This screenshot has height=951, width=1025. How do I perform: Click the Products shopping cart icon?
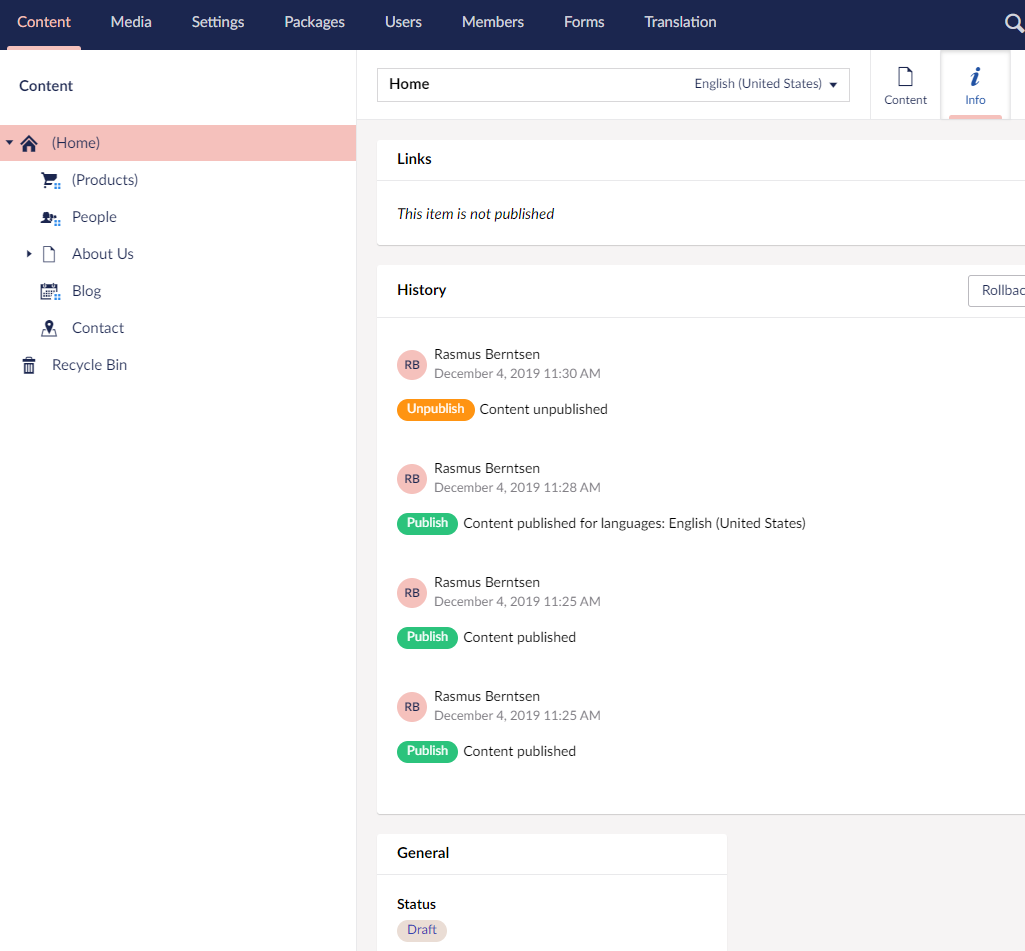(50, 180)
